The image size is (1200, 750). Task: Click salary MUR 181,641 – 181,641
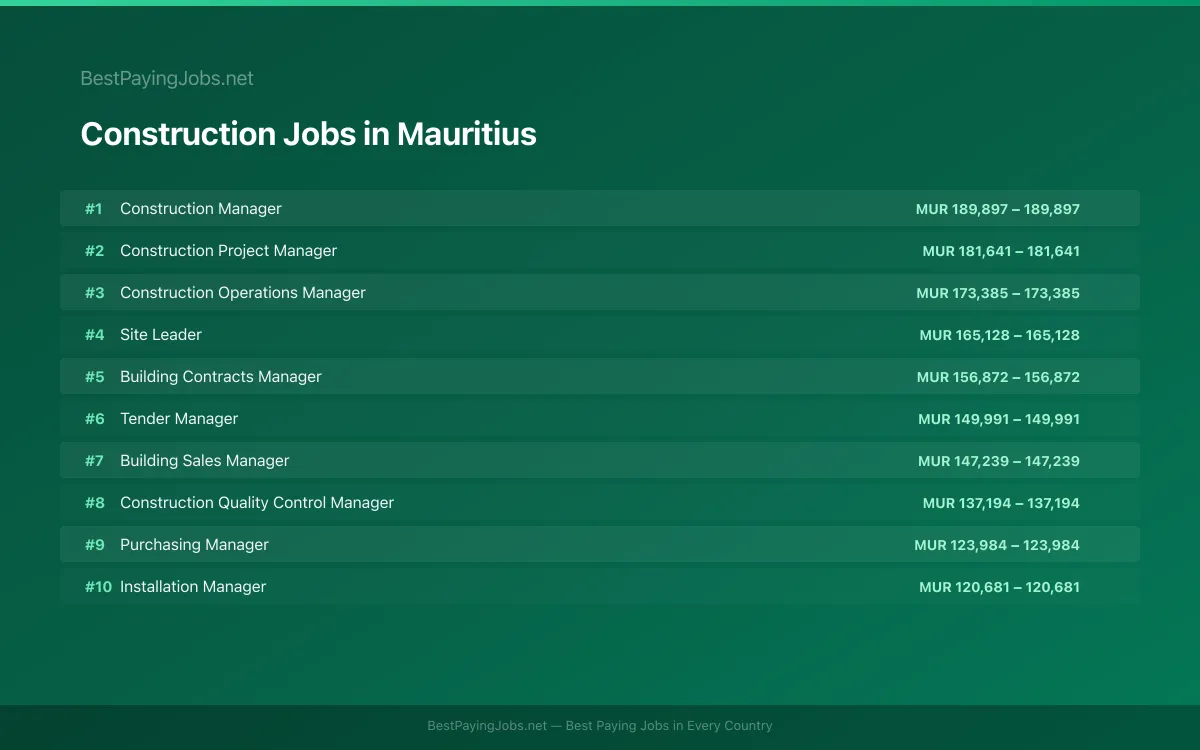pyautogui.click(x=1001, y=251)
